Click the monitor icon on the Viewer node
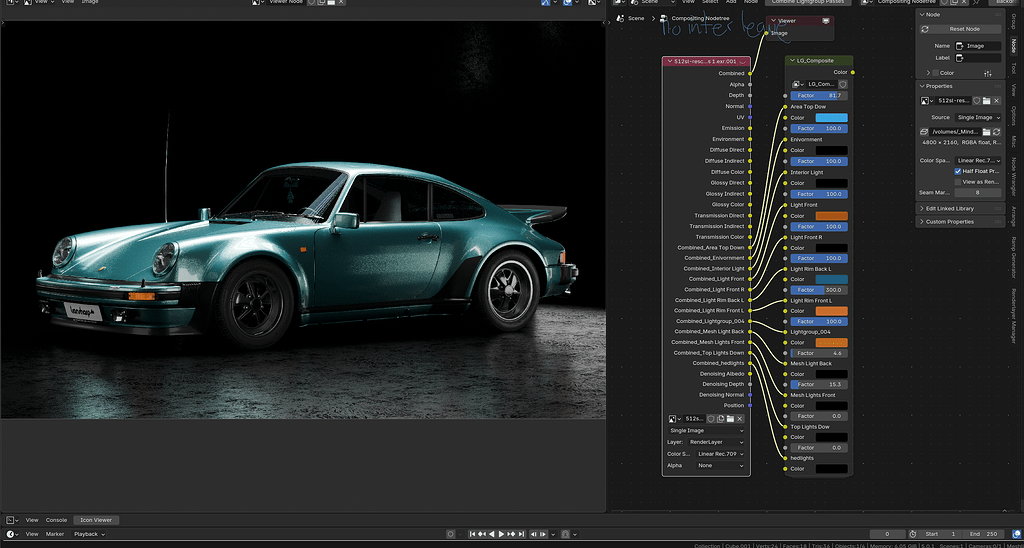1024x548 pixels. click(826, 21)
